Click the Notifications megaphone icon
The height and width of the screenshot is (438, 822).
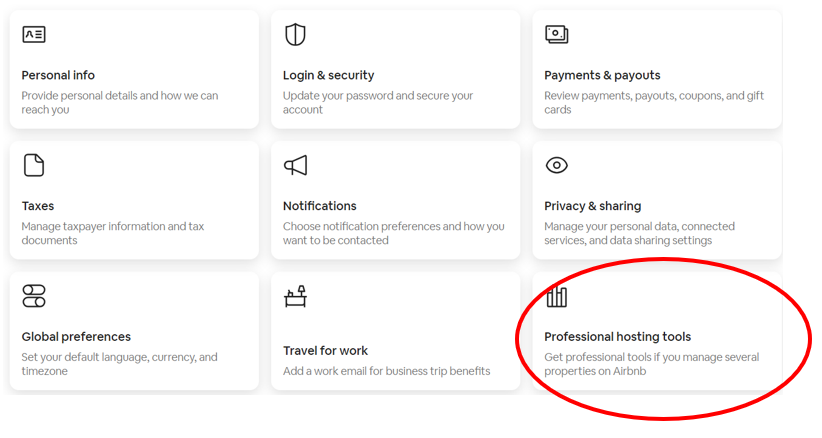(295, 165)
